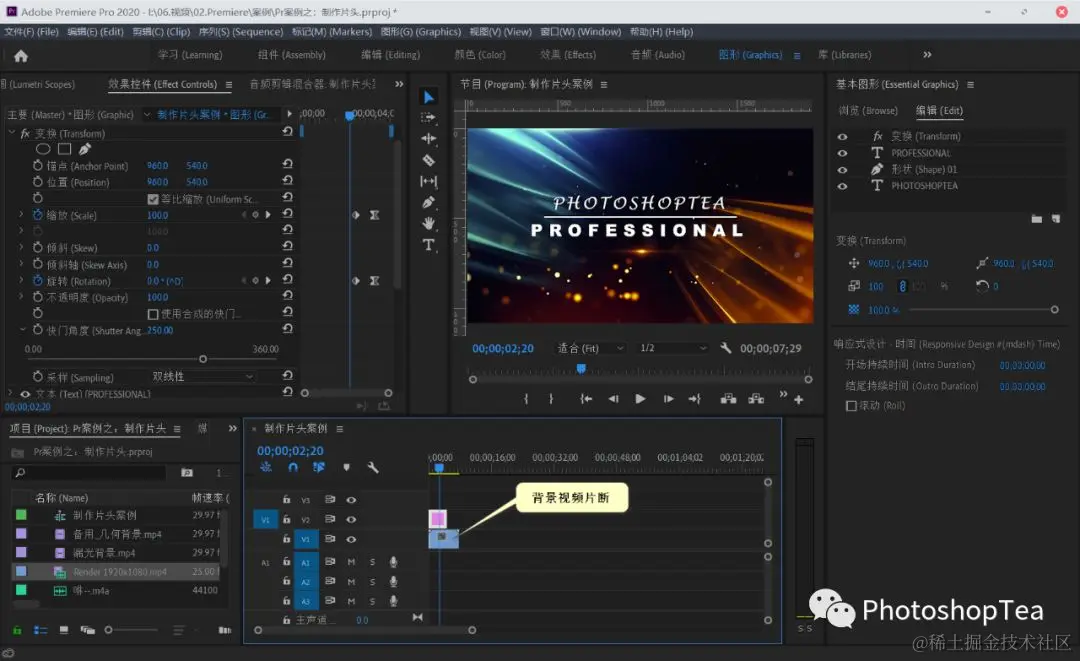Open timeline display settings wrench
This screenshot has width=1080, height=661.
click(373, 468)
